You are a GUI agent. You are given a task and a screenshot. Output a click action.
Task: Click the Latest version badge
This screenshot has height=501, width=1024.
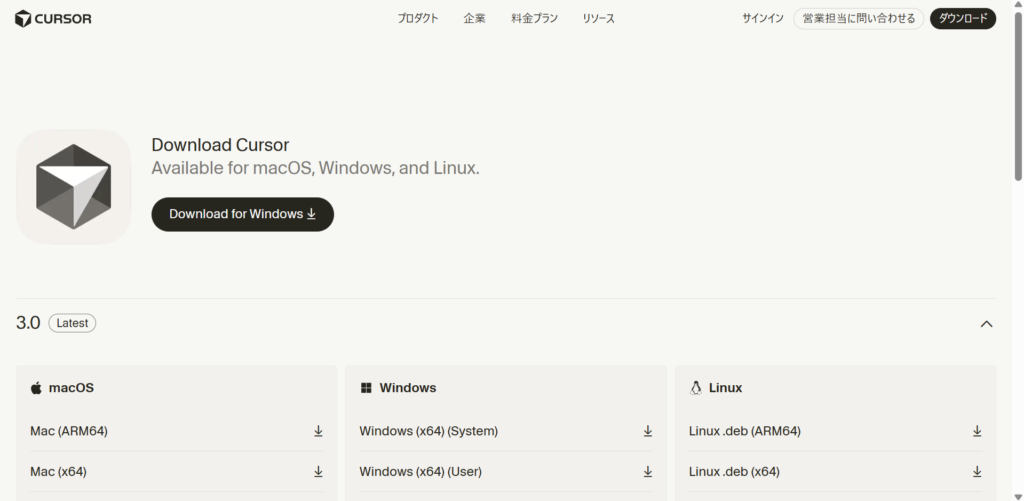pos(72,323)
